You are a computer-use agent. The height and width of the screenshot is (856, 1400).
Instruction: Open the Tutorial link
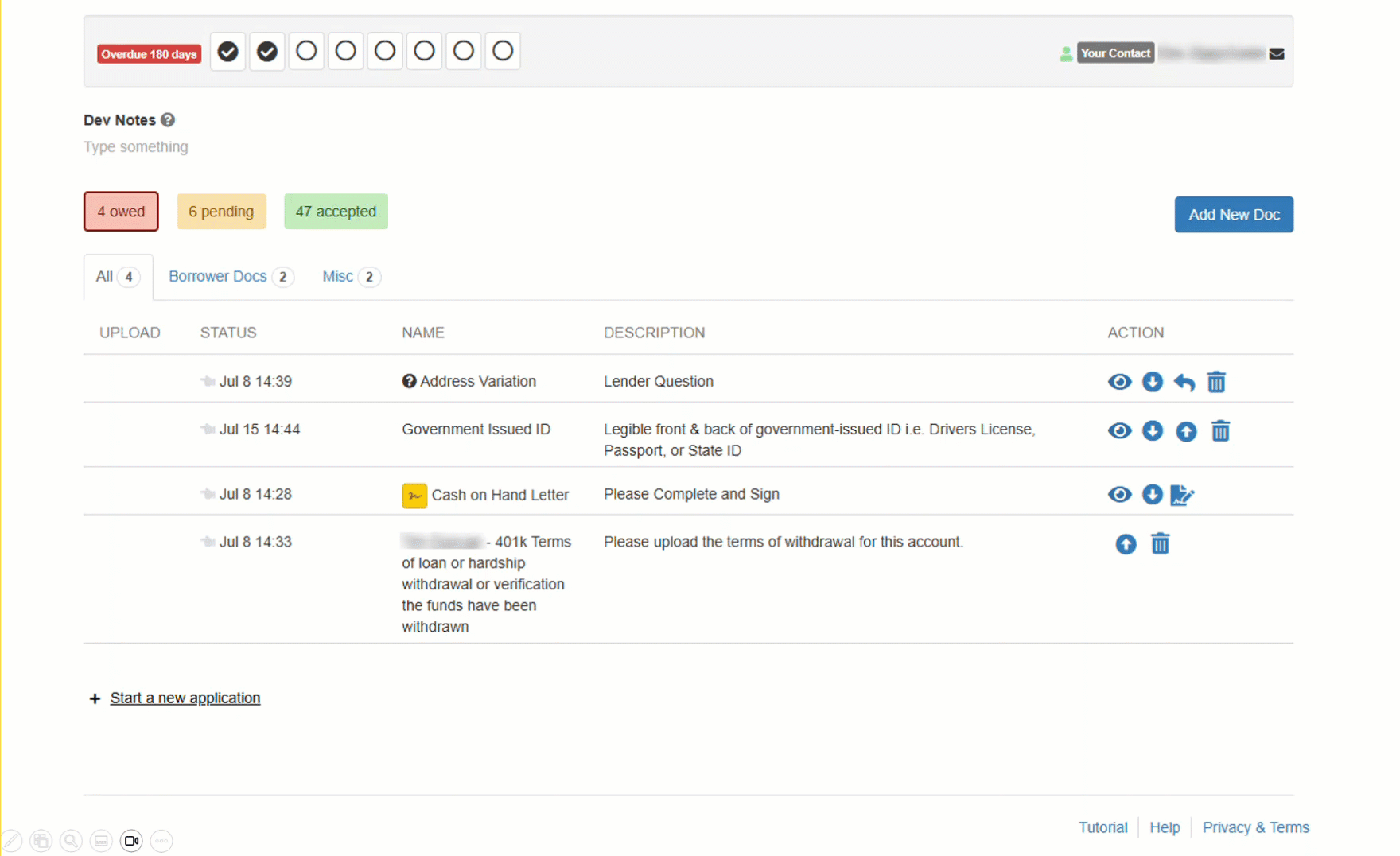[x=1102, y=827]
